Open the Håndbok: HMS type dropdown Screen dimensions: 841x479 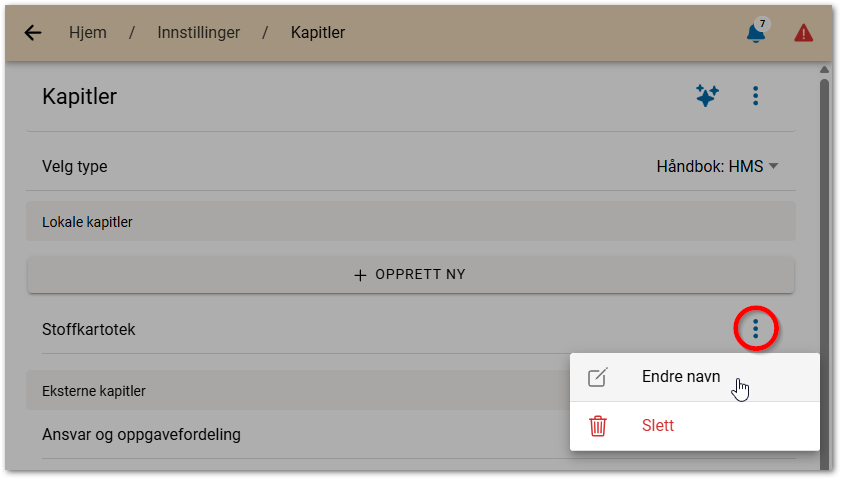tap(717, 166)
